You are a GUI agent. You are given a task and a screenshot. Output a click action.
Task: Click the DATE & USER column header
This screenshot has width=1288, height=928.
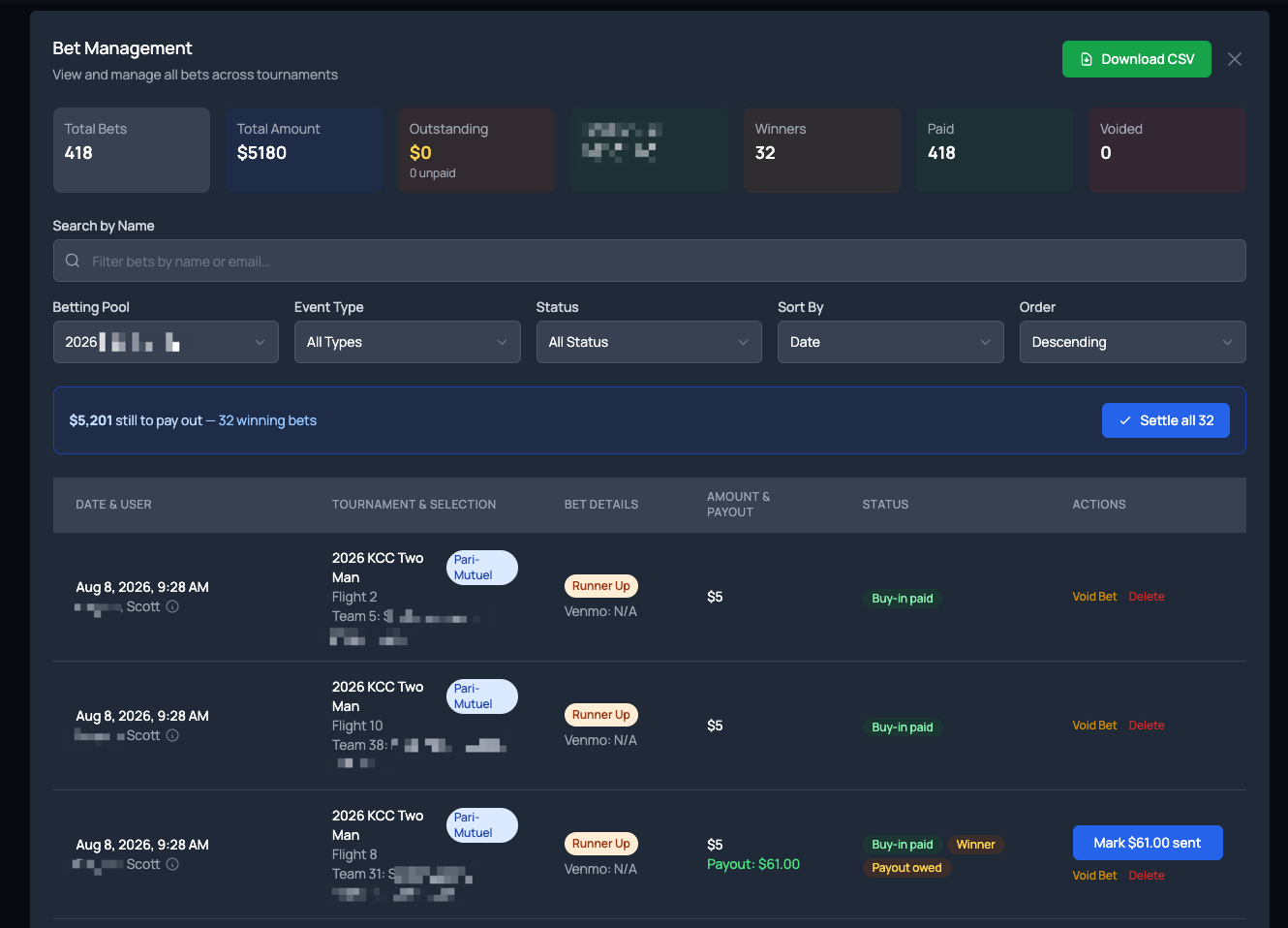tap(114, 505)
